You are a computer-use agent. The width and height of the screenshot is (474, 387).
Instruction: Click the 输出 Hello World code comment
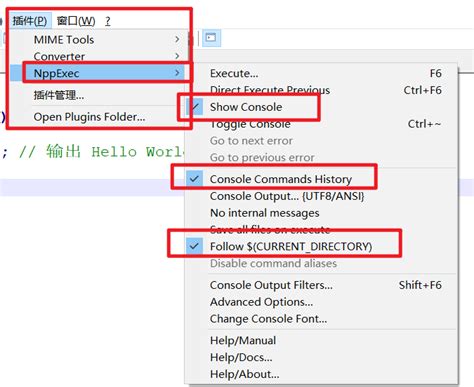pyautogui.click(x=101, y=152)
